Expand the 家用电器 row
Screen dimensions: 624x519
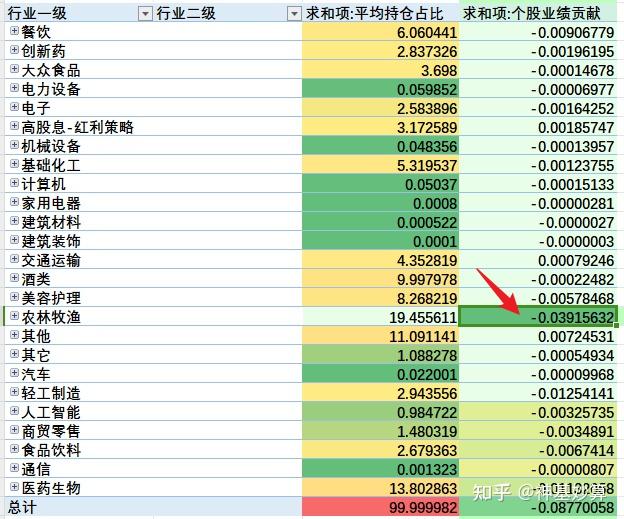pos(14,202)
